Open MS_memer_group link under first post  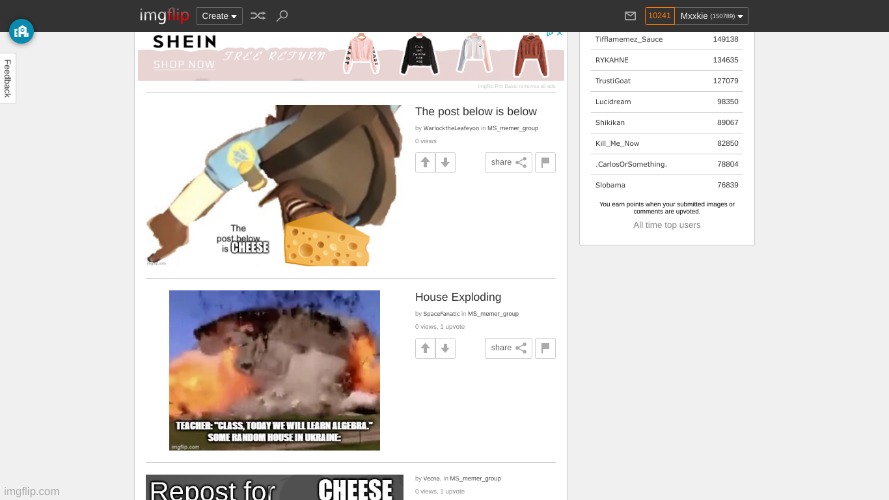click(513, 128)
